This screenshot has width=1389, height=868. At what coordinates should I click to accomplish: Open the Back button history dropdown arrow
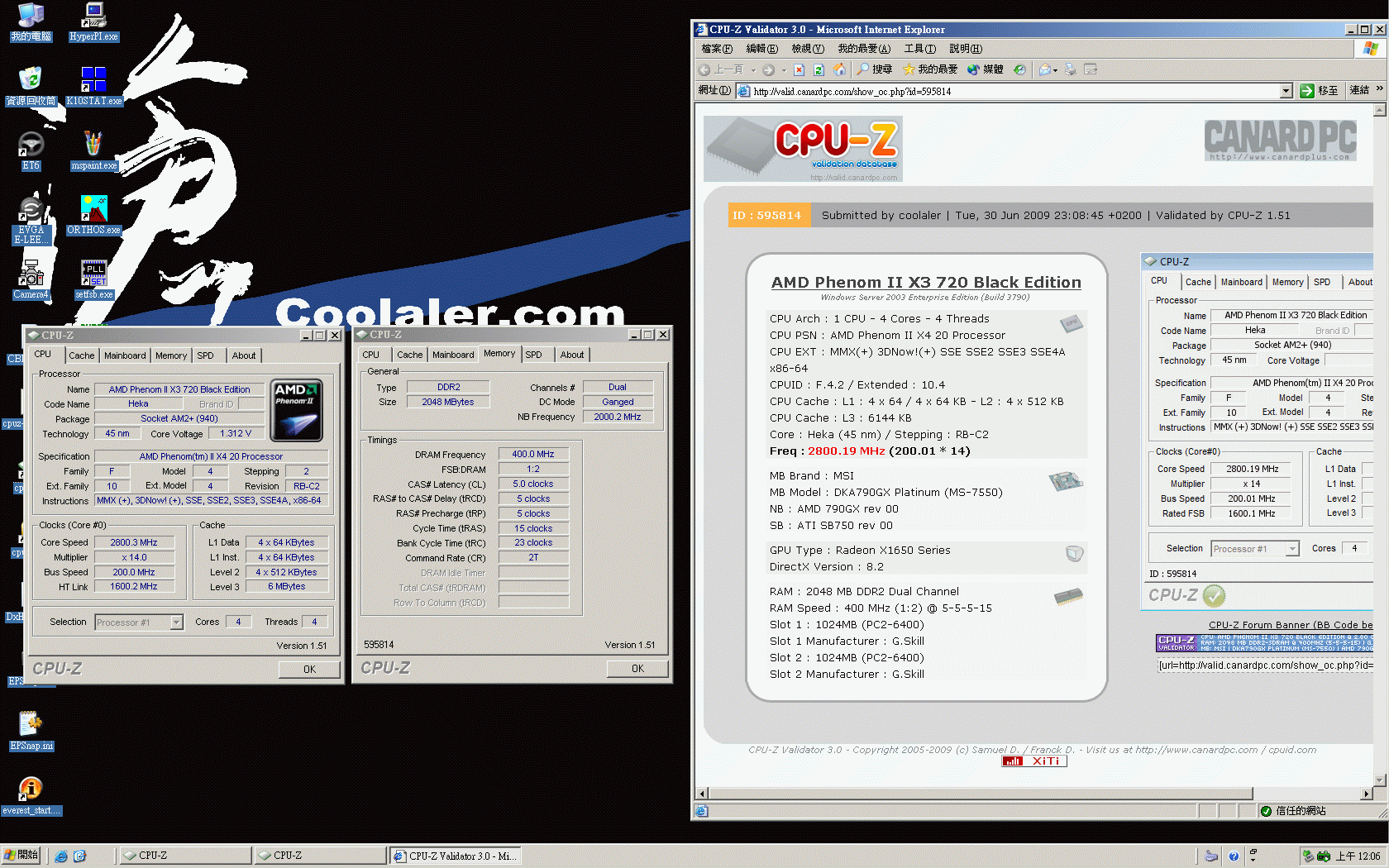pos(753,69)
